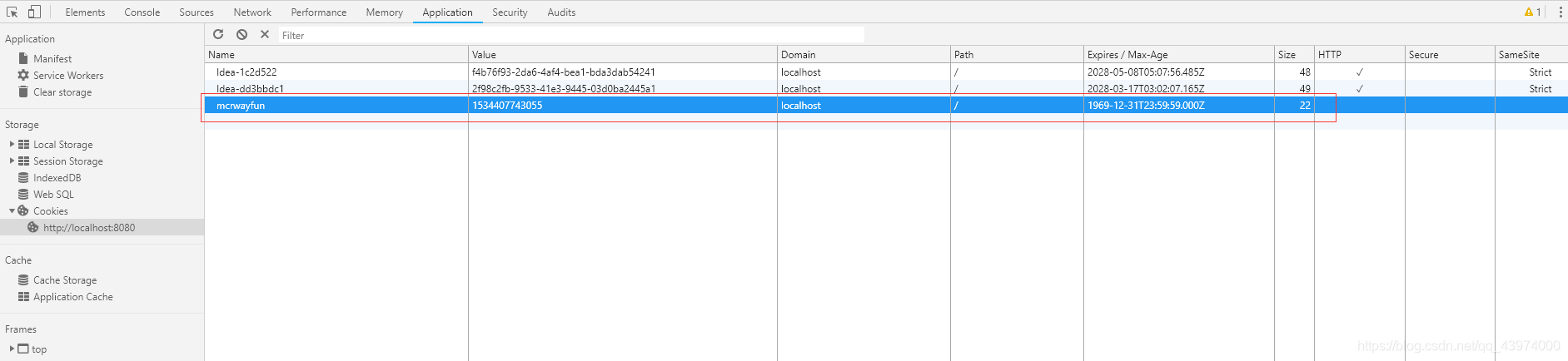1568x361 pixels.
Task: Click HTTP checkmark in Idea-1c2d522 row
Action: coord(1360,72)
